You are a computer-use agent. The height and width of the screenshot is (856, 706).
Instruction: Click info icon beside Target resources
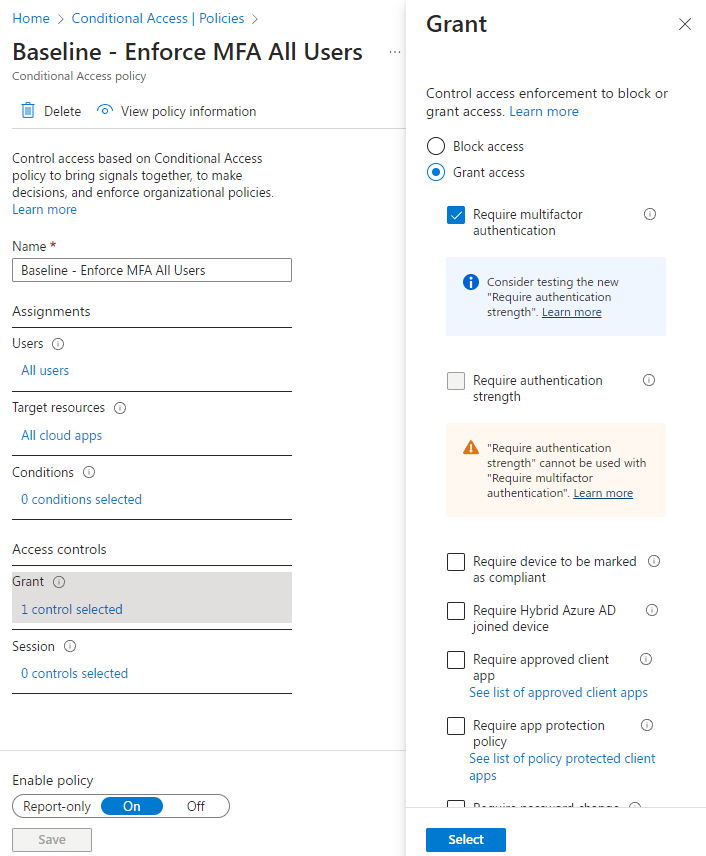tap(120, 408)
